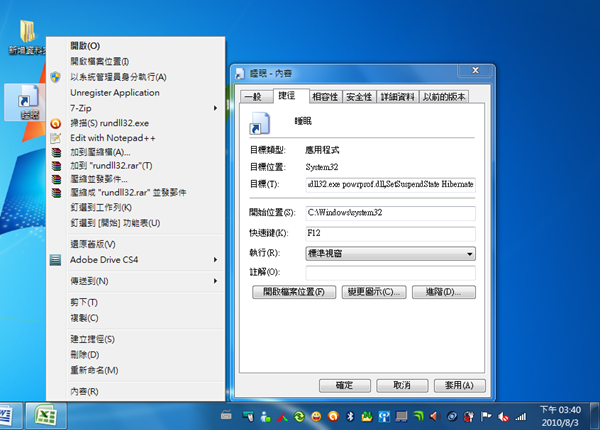This screenshot has height=430, width=600.
Task: Click the red speaker tray icon
Action: (434, 416)
